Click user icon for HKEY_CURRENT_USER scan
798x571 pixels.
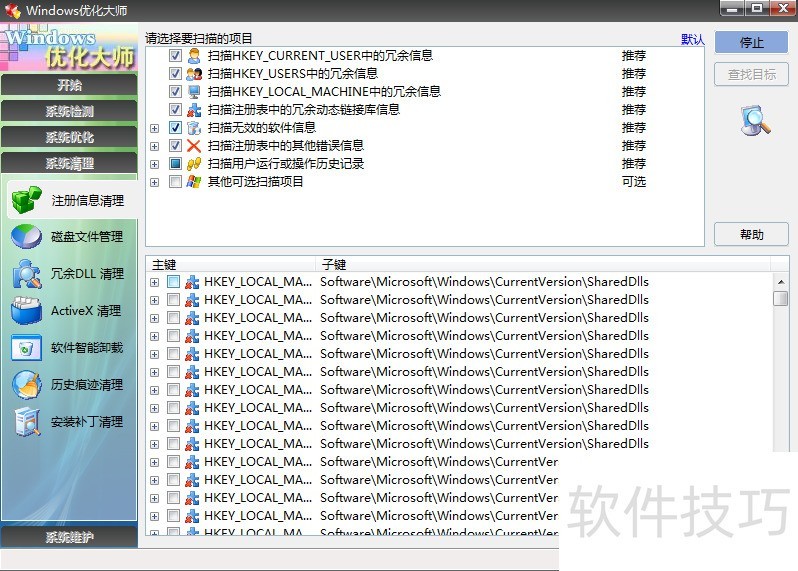194,55
